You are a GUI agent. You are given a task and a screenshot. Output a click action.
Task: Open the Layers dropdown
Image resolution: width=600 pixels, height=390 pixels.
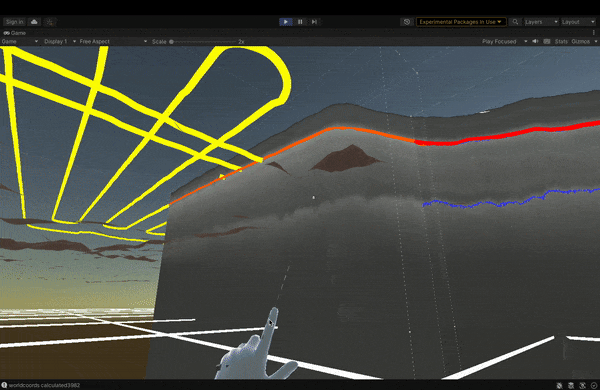541,22
